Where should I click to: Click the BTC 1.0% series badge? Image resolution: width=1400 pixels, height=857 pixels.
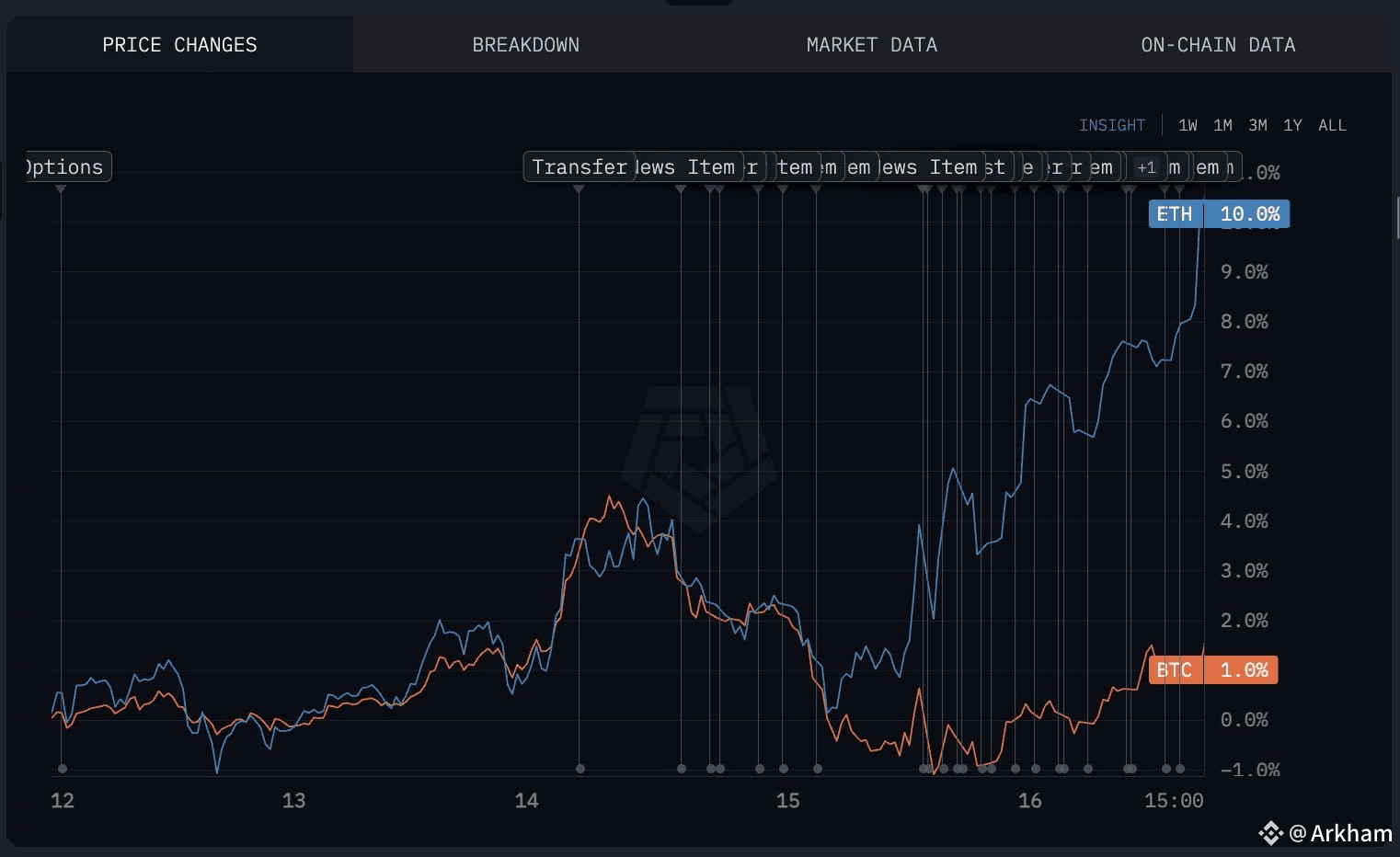tap(1213, 669)
